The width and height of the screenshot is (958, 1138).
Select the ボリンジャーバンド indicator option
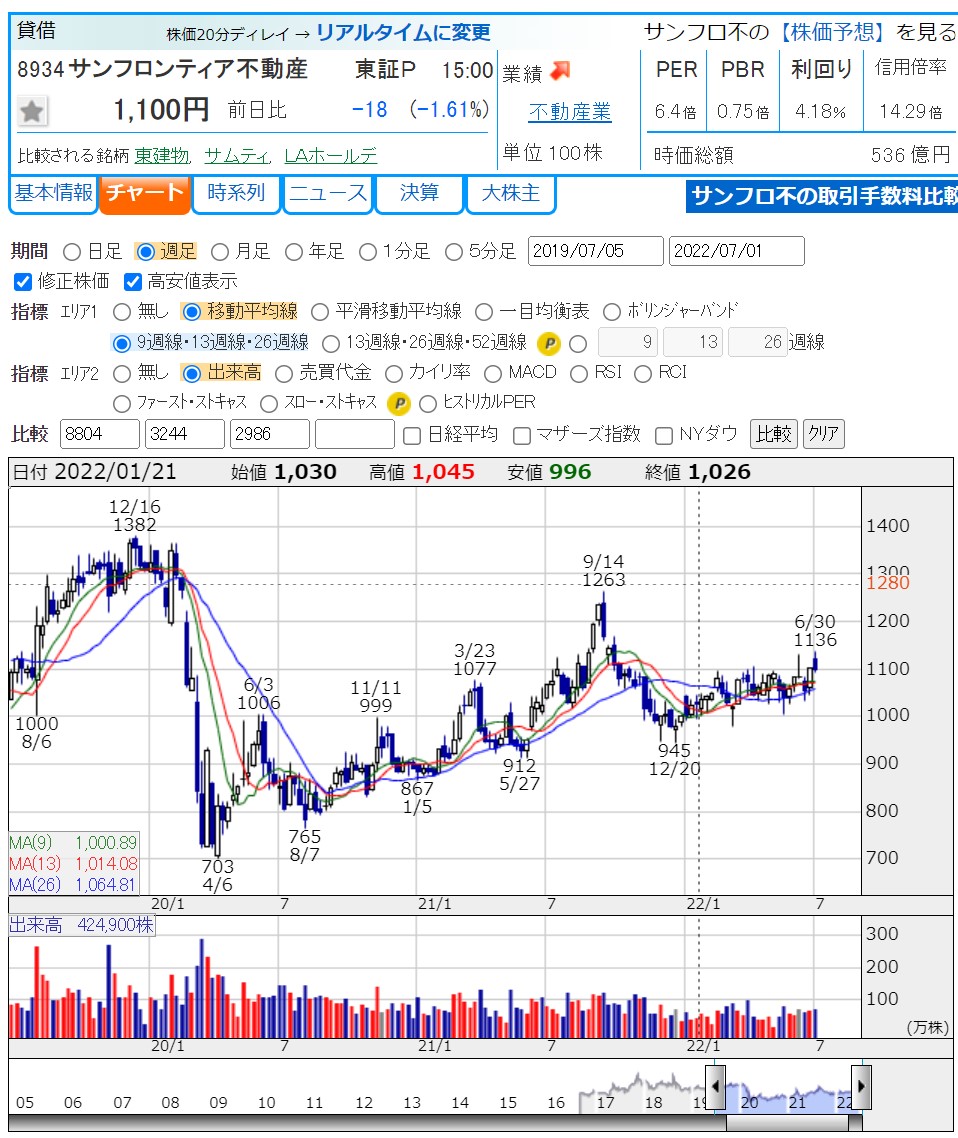pyautogui.click(x=610, y=311)
